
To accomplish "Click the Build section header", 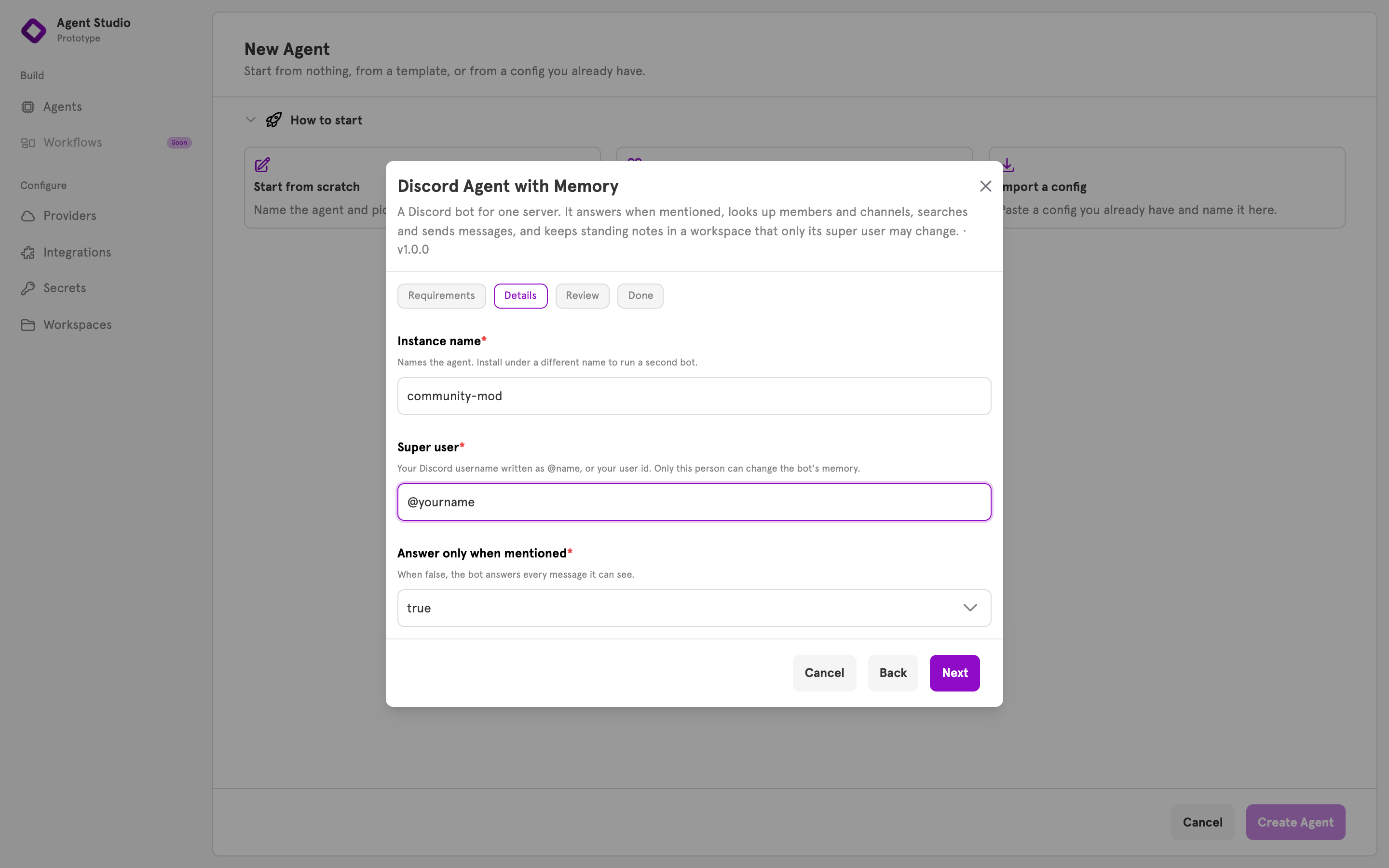I will click(32, 75).
